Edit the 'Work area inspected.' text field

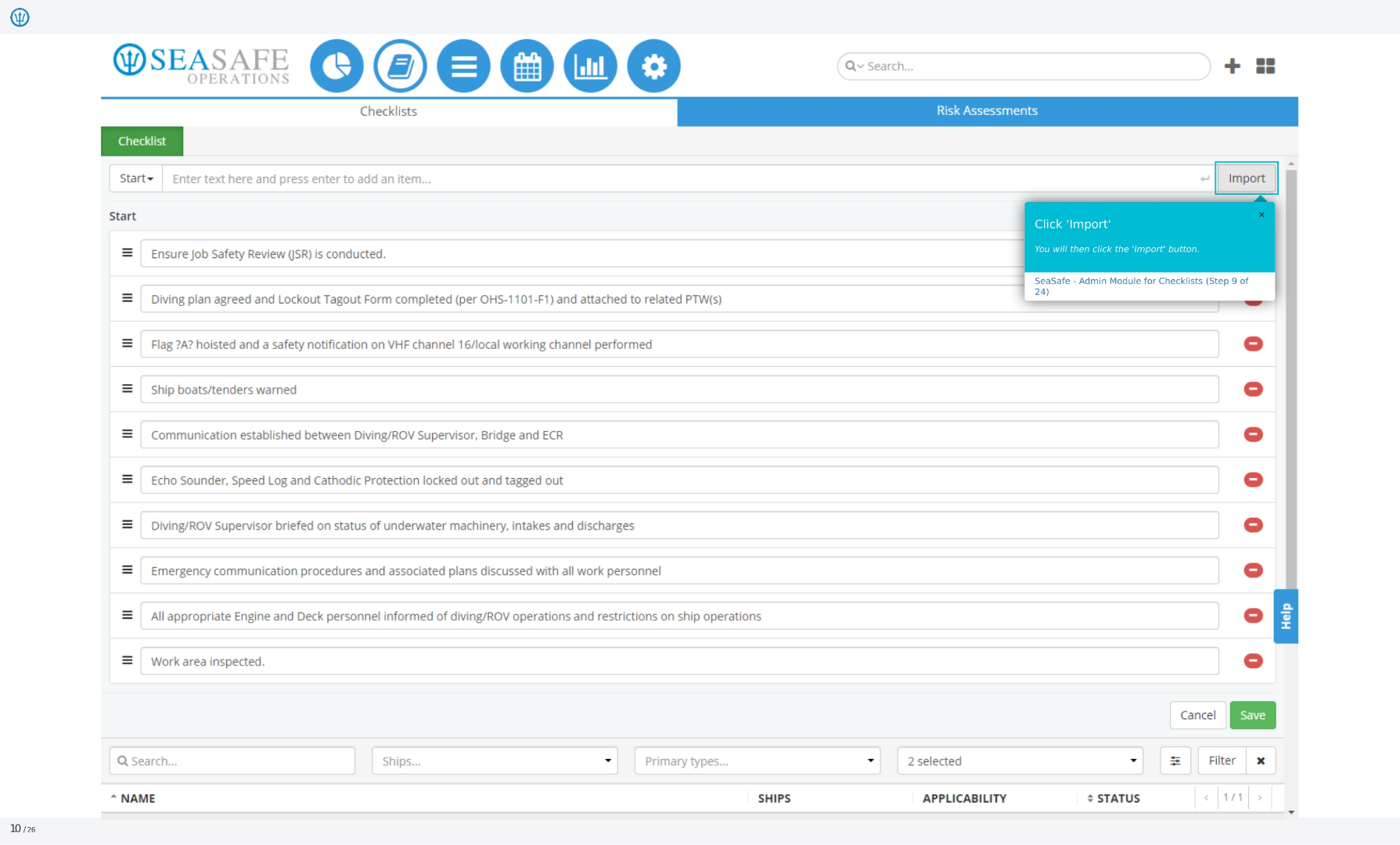pyautogui.click(x=679, y=662)
